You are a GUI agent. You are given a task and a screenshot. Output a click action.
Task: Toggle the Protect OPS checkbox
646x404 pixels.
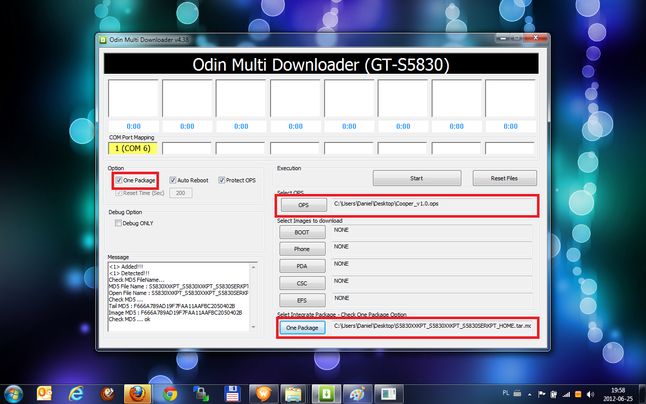coord(221,180)
